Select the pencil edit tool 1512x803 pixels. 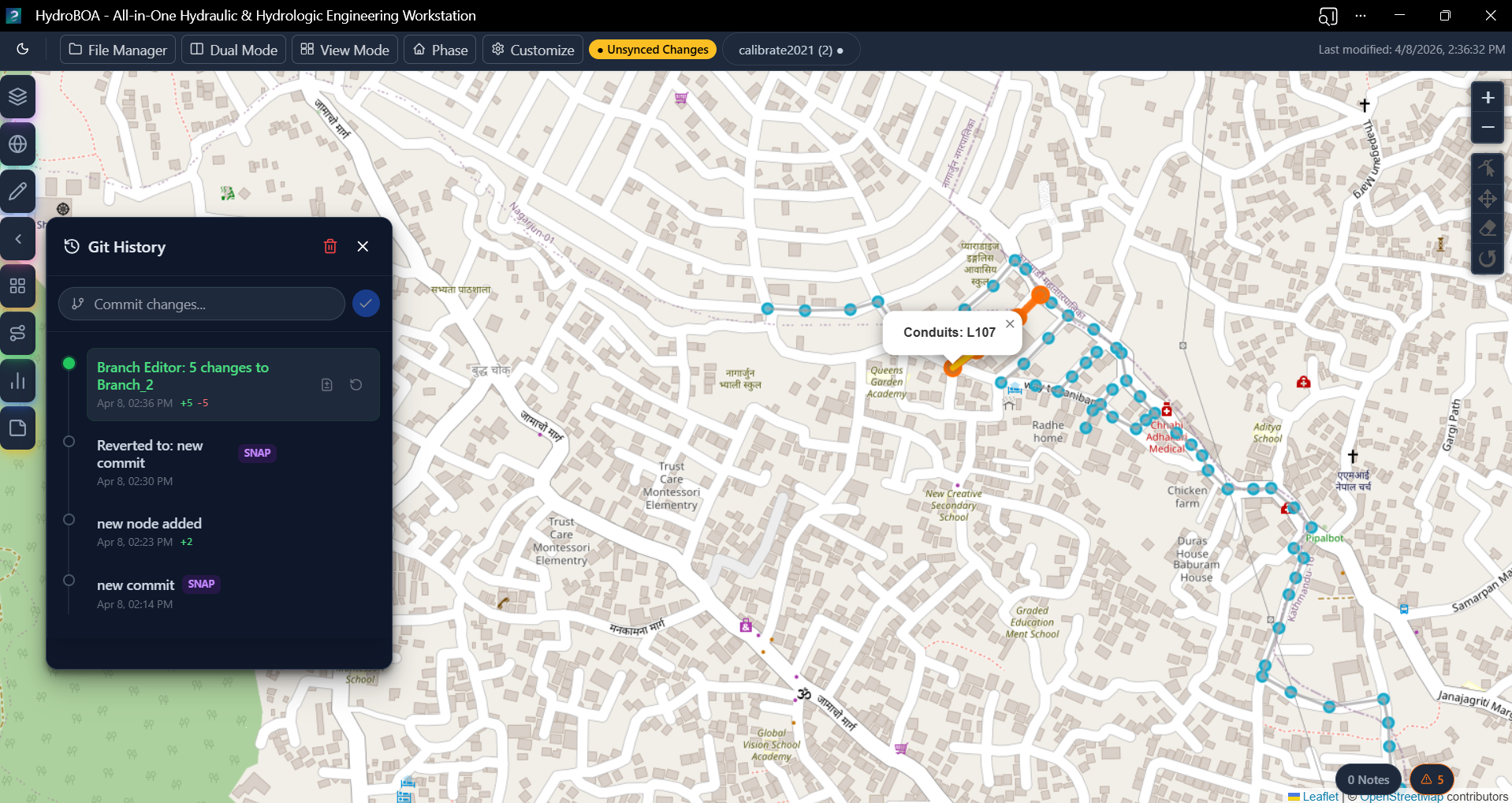coord(18,192)
